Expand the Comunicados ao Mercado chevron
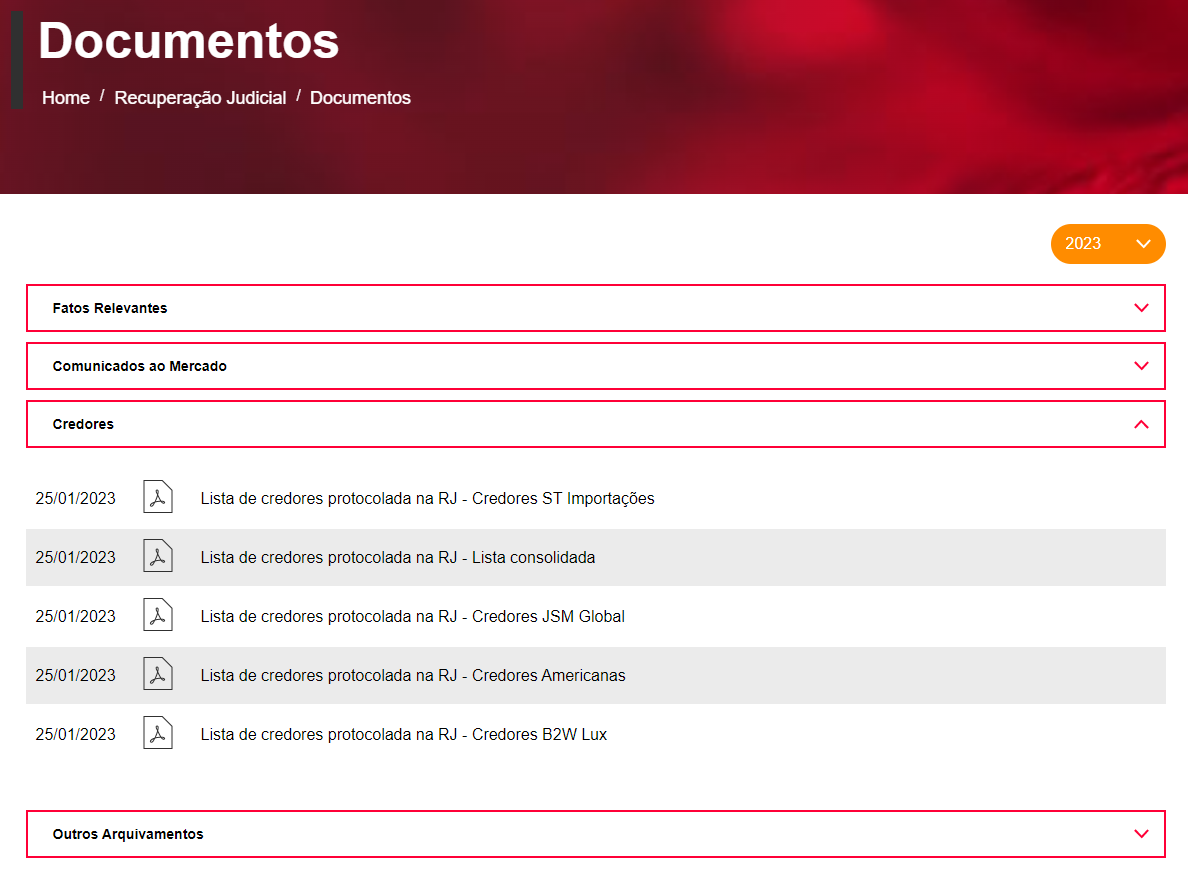 pyautogui.click(x=1141, y=366)
